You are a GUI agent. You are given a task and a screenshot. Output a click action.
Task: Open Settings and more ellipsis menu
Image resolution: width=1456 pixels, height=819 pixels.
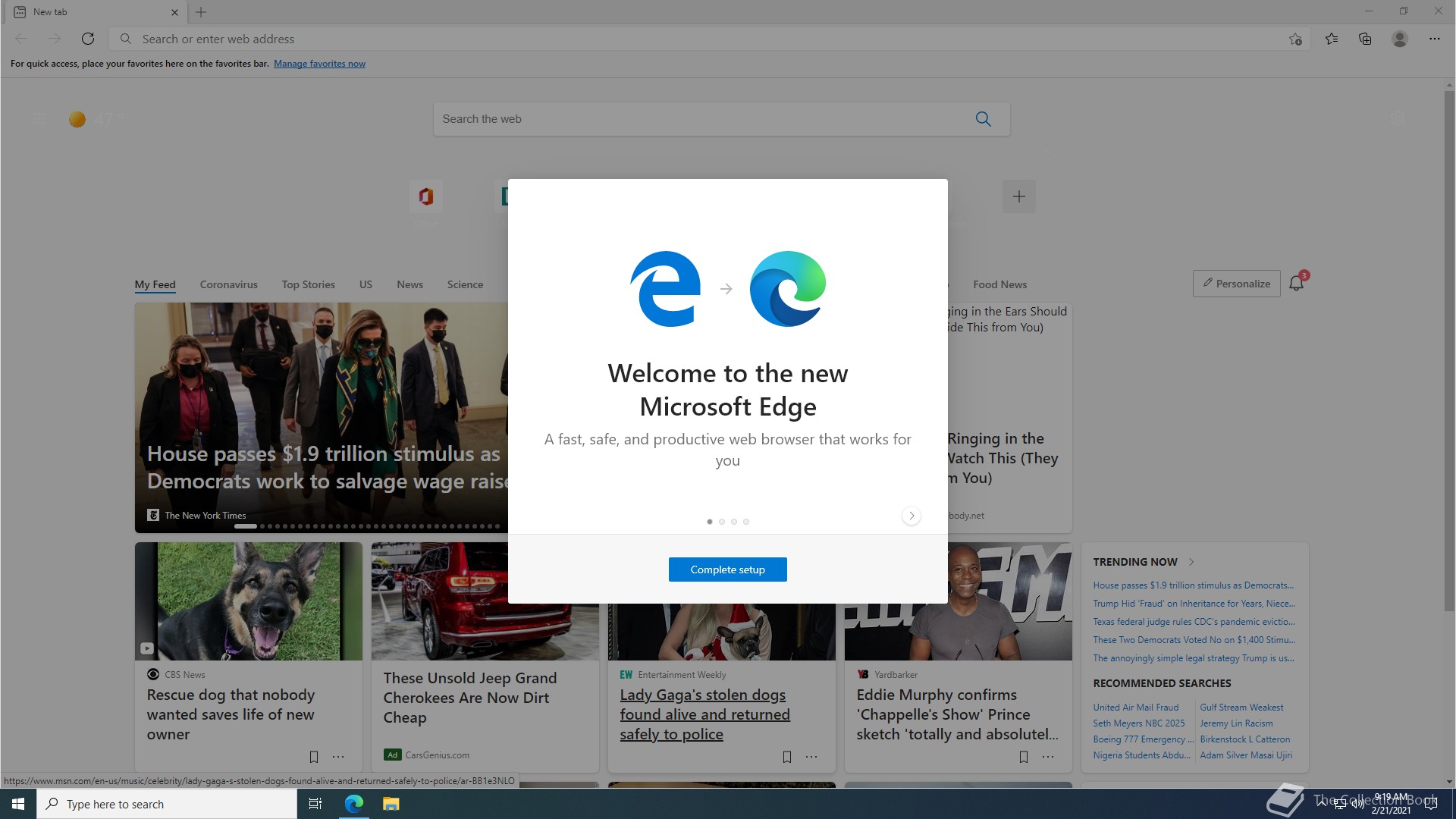tap(1435, 39)
